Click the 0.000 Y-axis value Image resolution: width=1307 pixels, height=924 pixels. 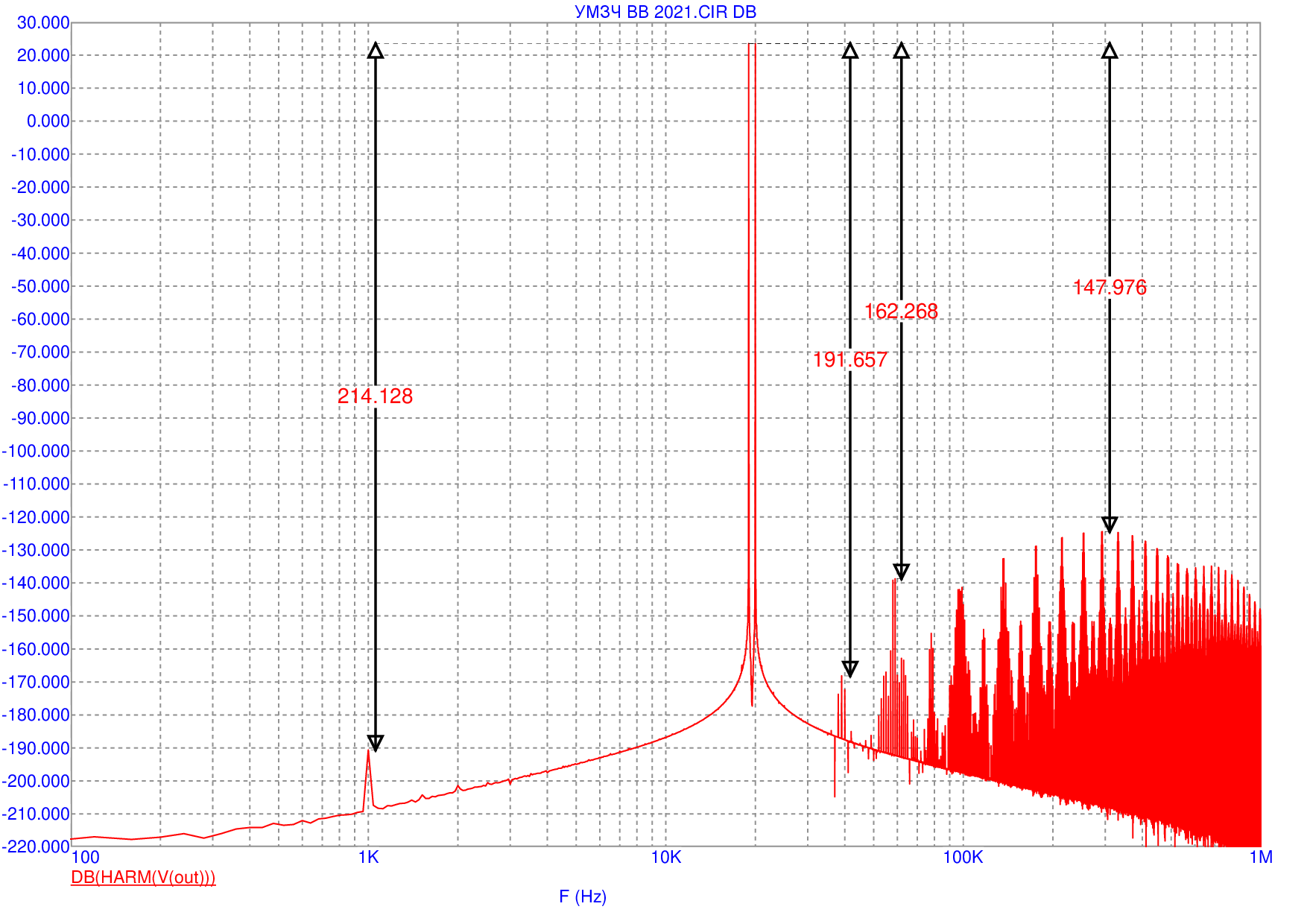tap(48, 121)
